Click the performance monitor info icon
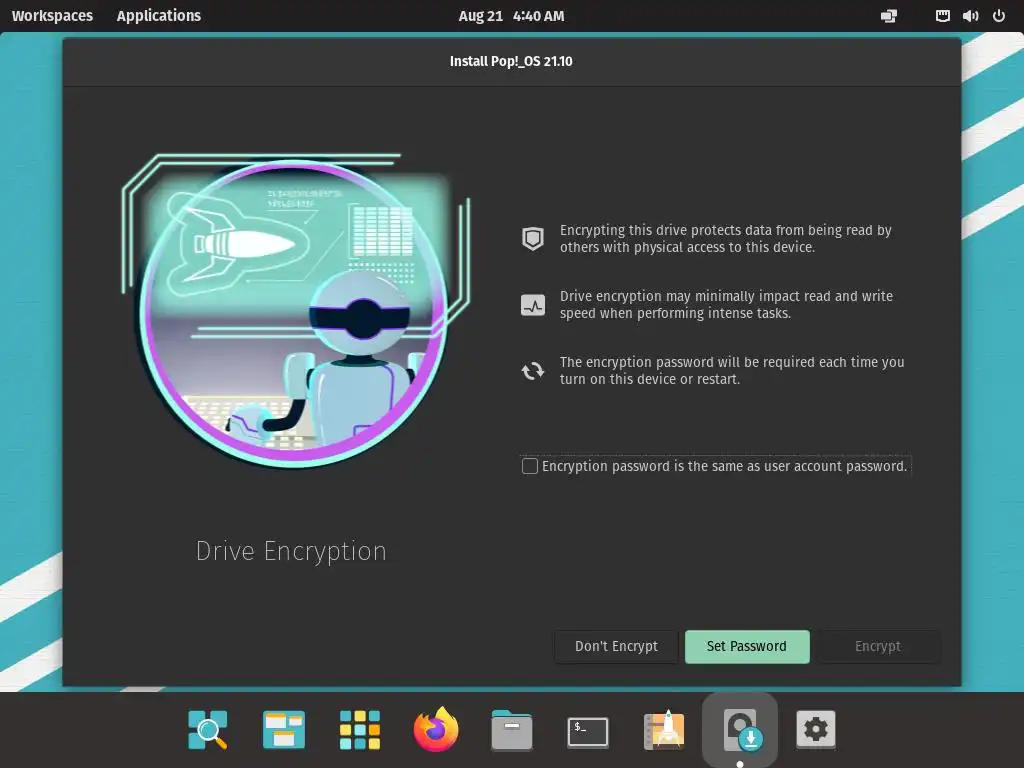The height and width of the screenshot is (768, 1024). click(533, 305)
